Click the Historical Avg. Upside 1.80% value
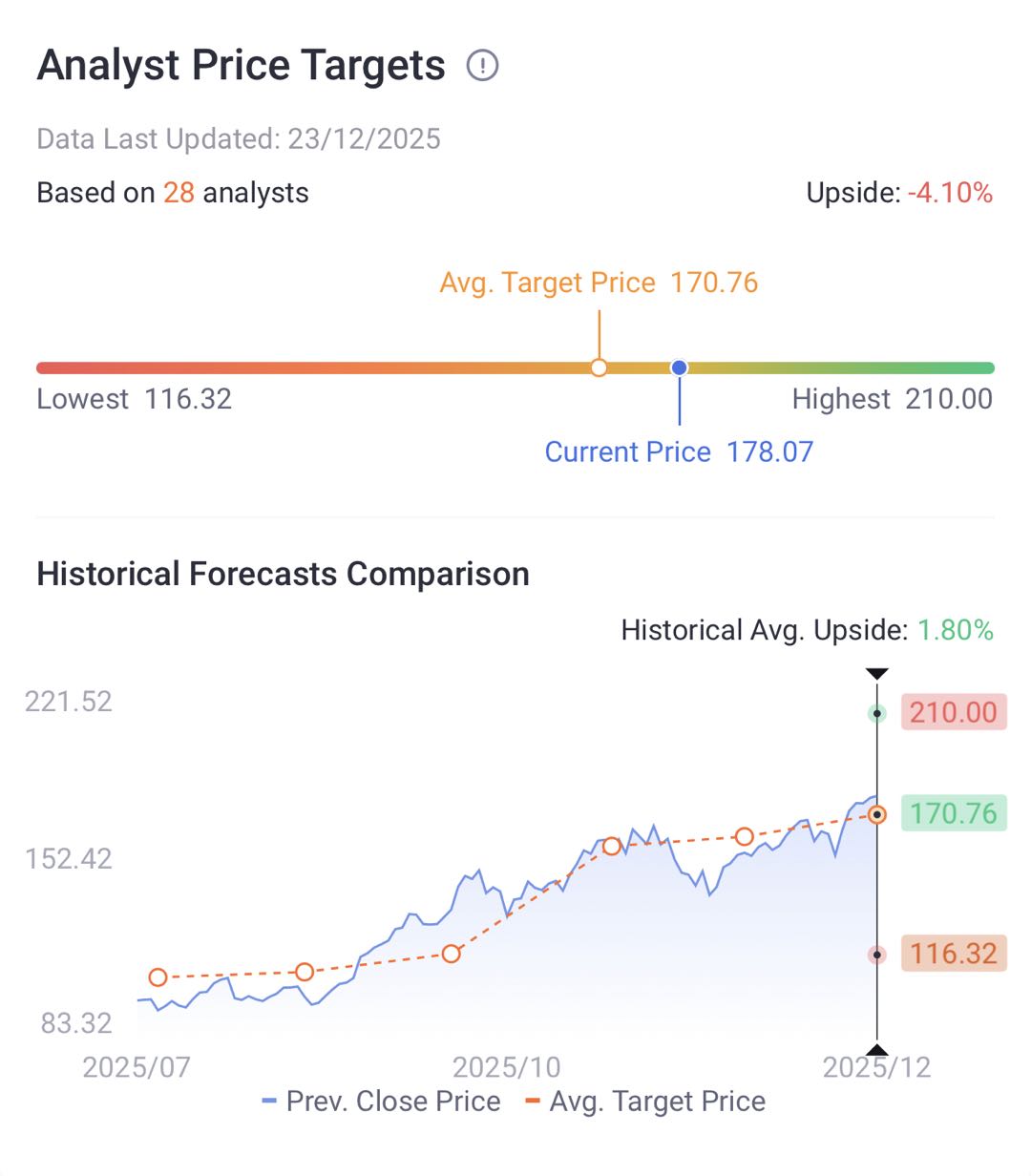1031x1176 pixels. point(955,630)
